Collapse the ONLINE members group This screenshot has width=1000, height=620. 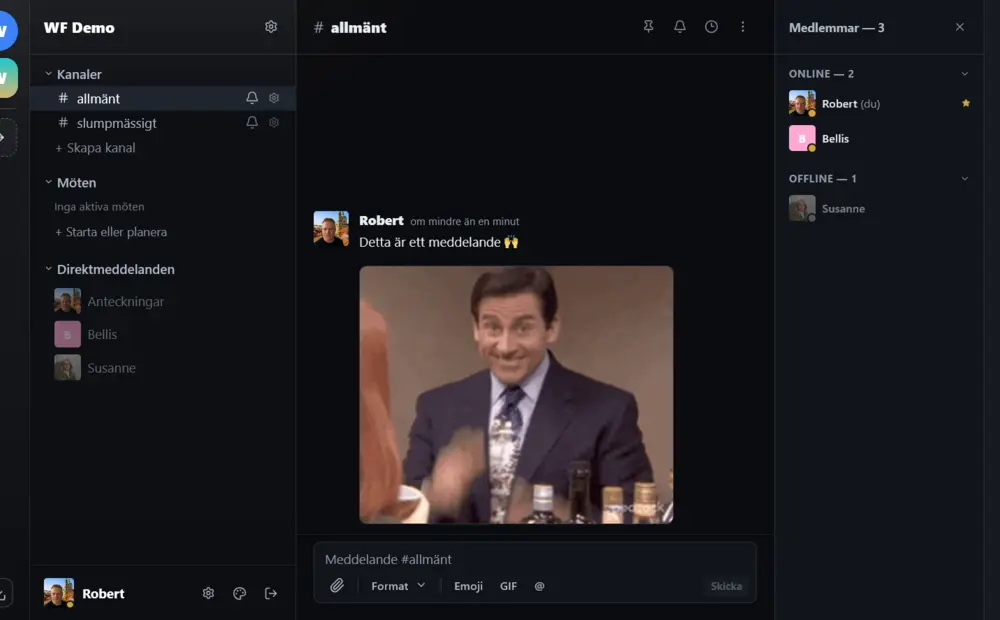click(x=964, y=74)
